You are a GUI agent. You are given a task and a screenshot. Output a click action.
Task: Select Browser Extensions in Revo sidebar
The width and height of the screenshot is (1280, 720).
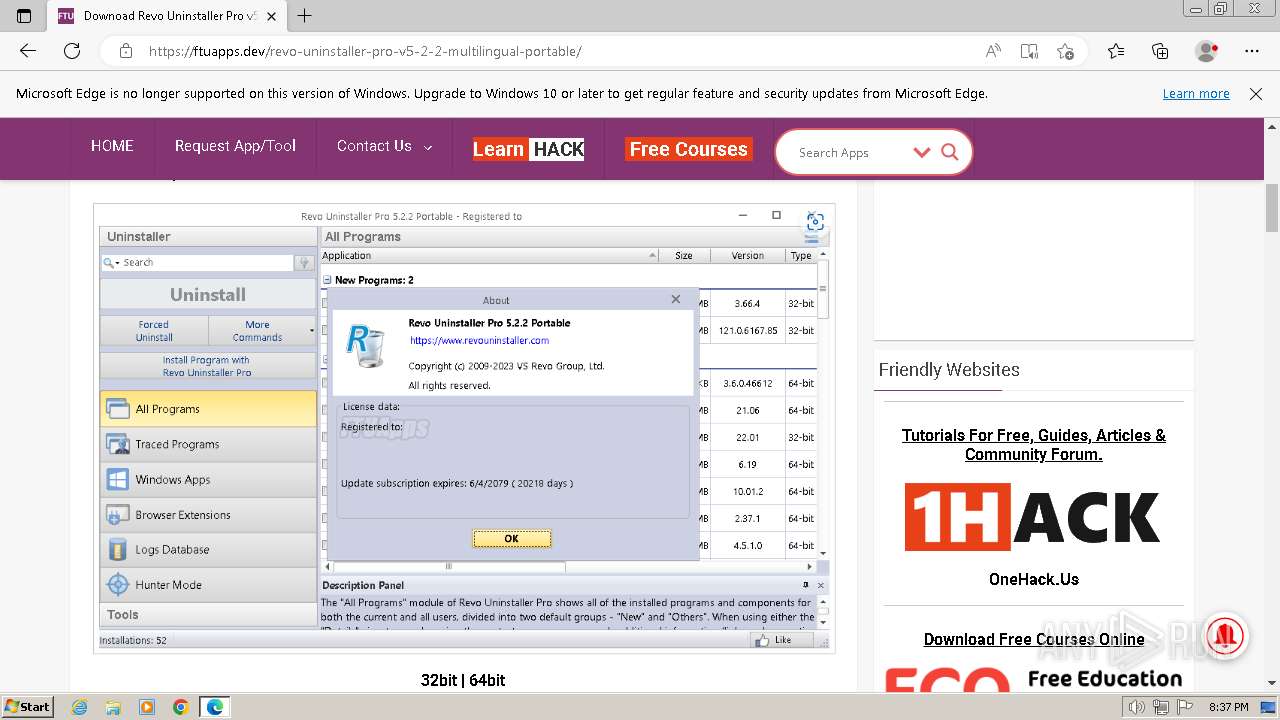point(208,514)
